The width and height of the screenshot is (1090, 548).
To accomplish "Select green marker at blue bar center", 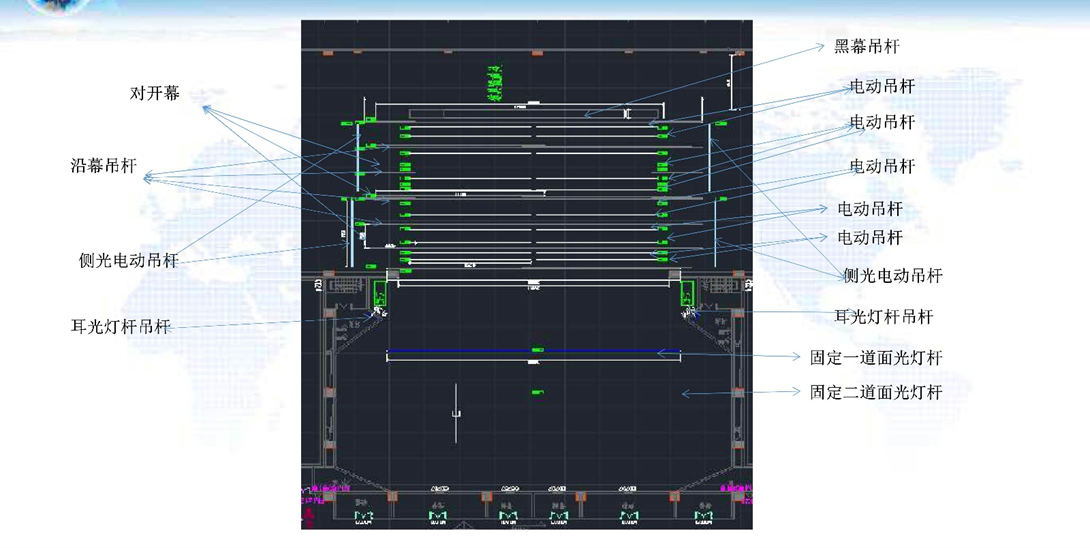I will pos(537,350).
